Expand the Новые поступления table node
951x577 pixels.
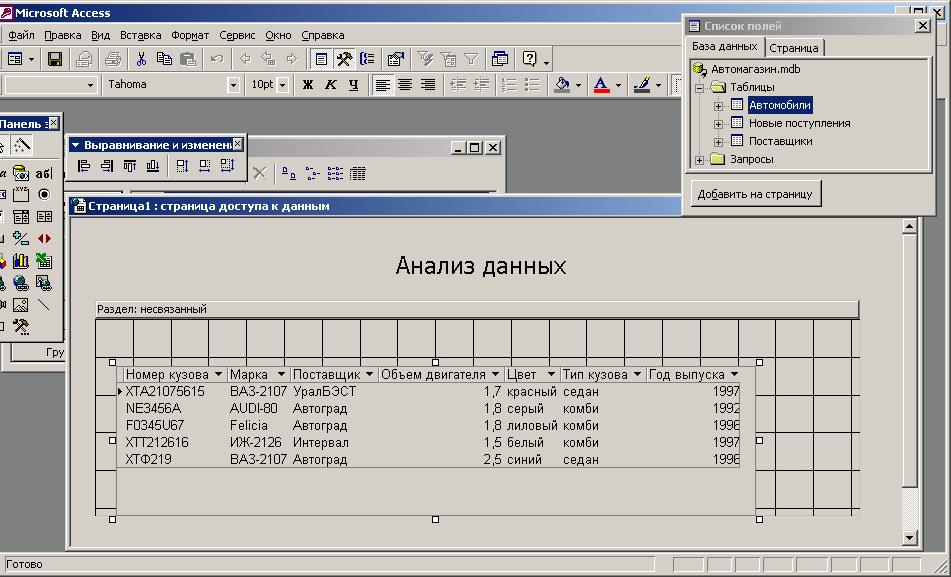(x=718, y=124)
